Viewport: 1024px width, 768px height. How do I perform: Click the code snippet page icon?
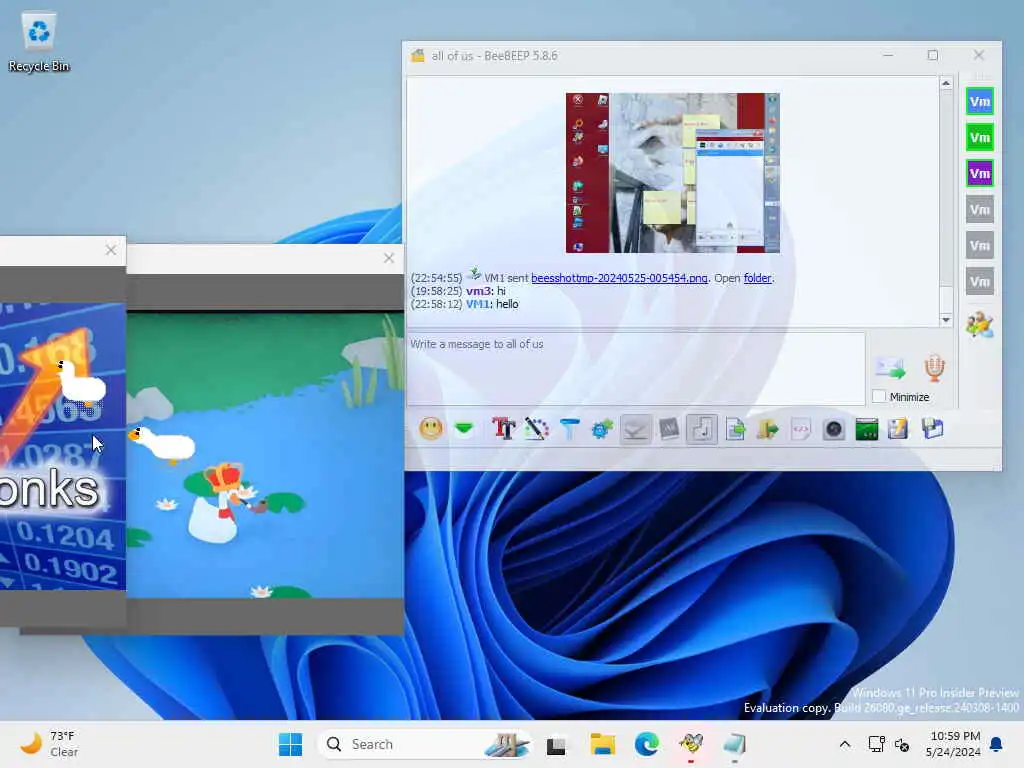click(801, 429)
